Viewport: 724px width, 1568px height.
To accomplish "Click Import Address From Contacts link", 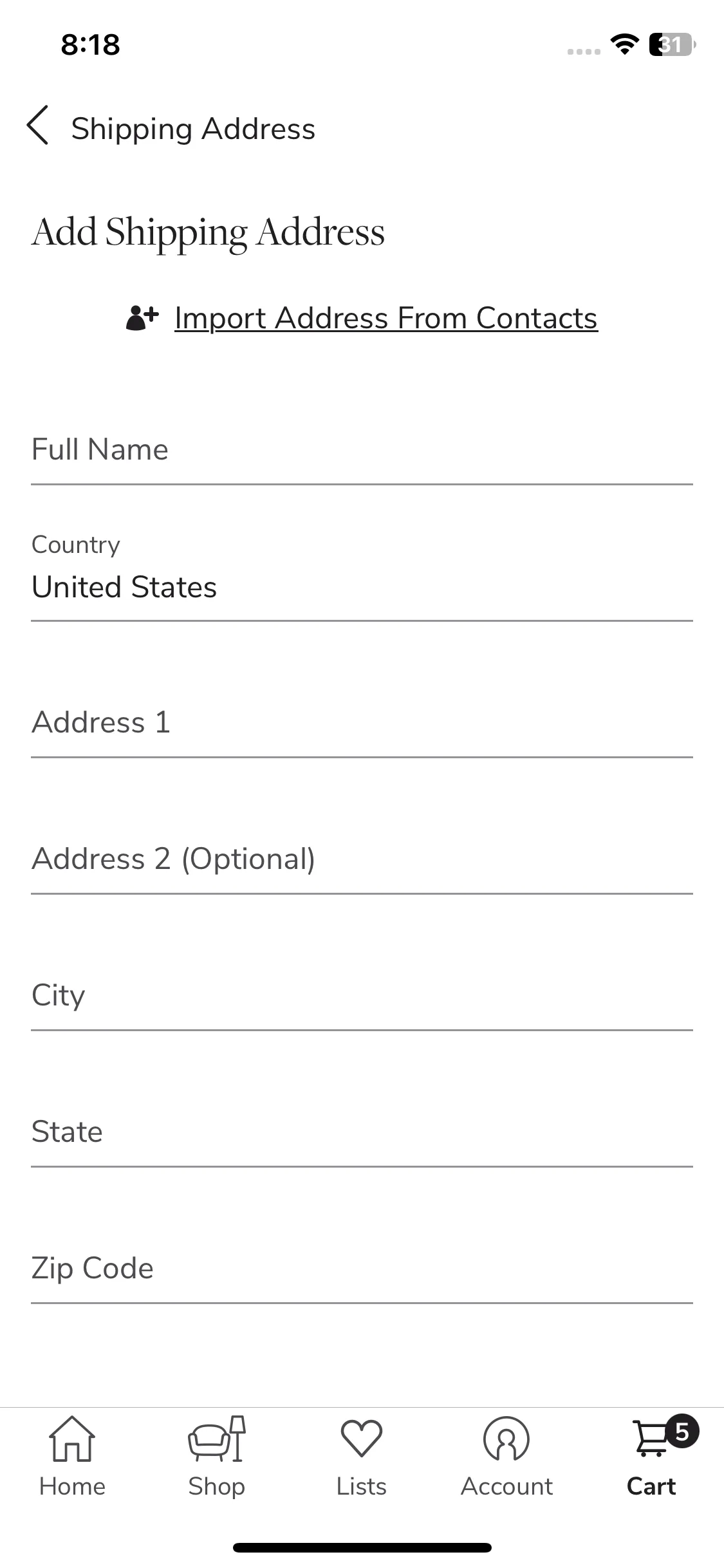I will (x=386, y=318).
